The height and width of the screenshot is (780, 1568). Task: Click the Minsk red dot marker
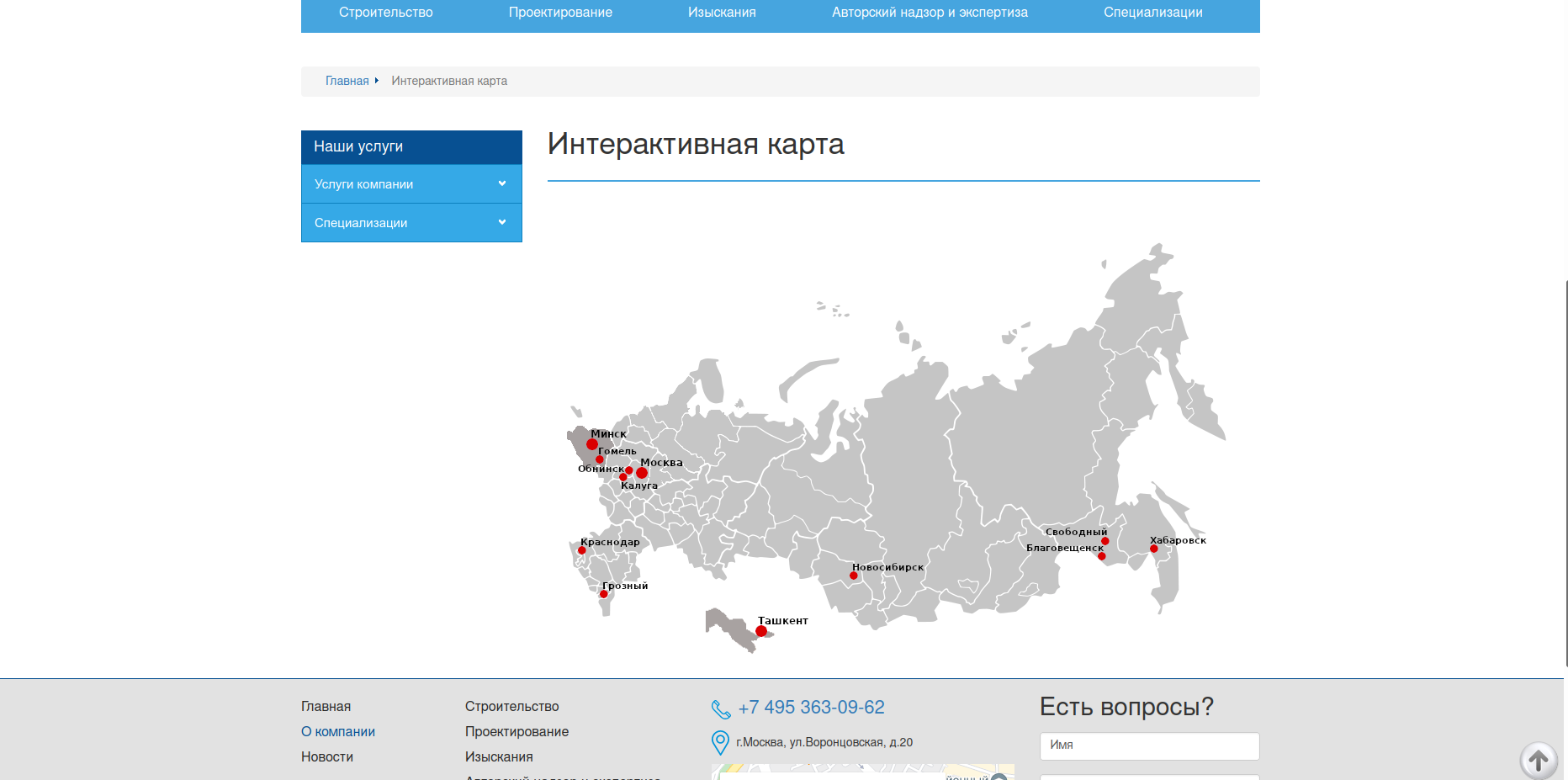click(x=592, y=444)
